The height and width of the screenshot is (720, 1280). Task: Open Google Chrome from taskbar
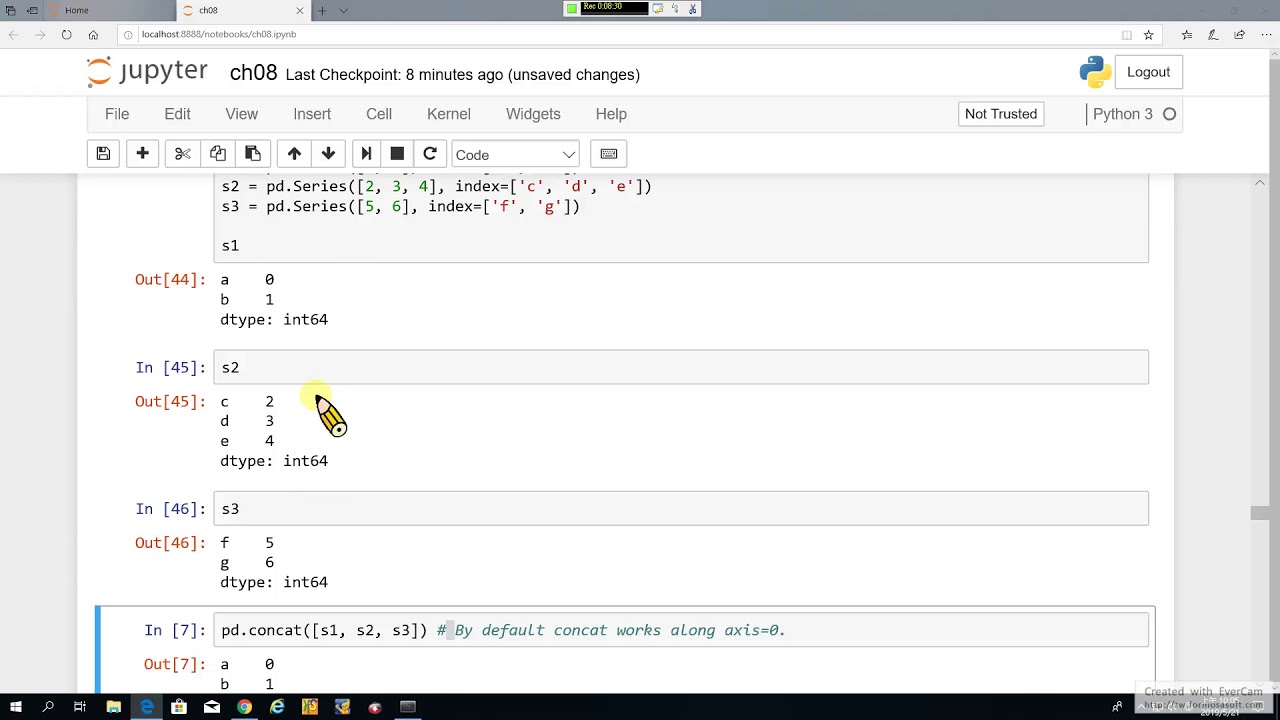244,707
